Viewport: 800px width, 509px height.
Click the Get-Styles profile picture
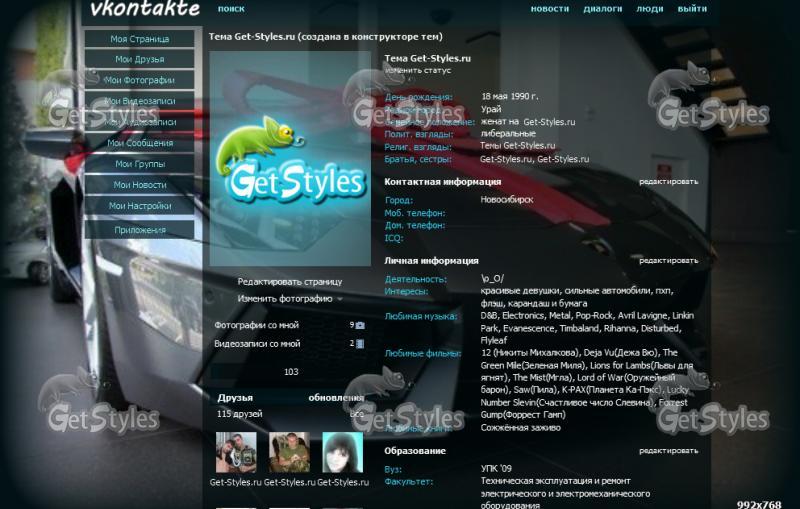point(289,158)
